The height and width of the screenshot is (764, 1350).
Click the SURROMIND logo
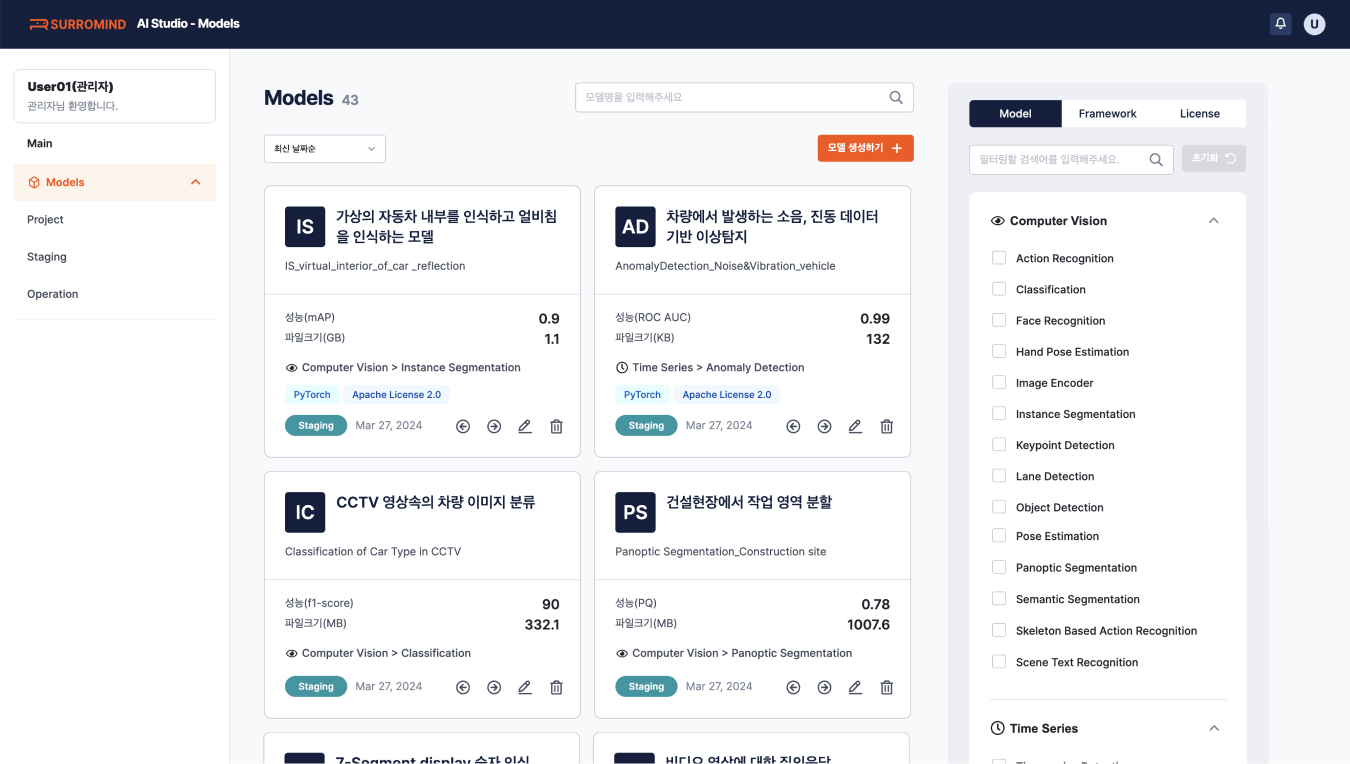78,24
